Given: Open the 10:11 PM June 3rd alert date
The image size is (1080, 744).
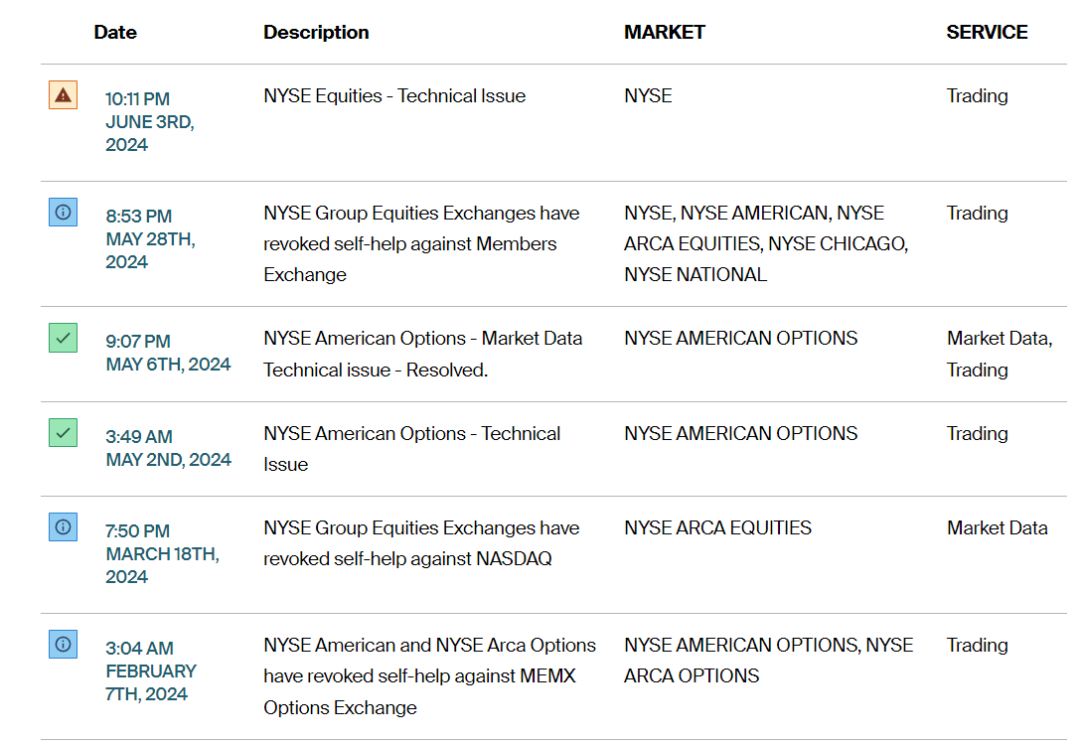Looking at the screenshot, I should click(x=149, y=121).
